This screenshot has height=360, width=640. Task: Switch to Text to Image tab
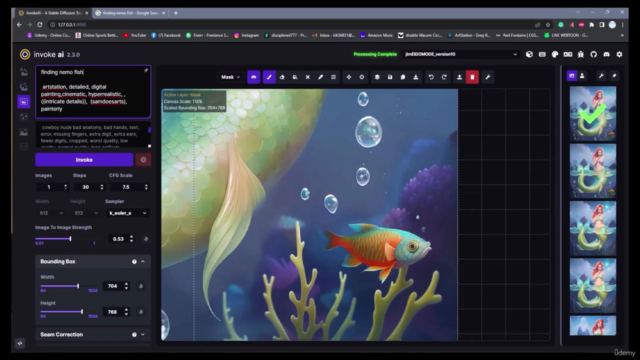(x=24, y=72)
